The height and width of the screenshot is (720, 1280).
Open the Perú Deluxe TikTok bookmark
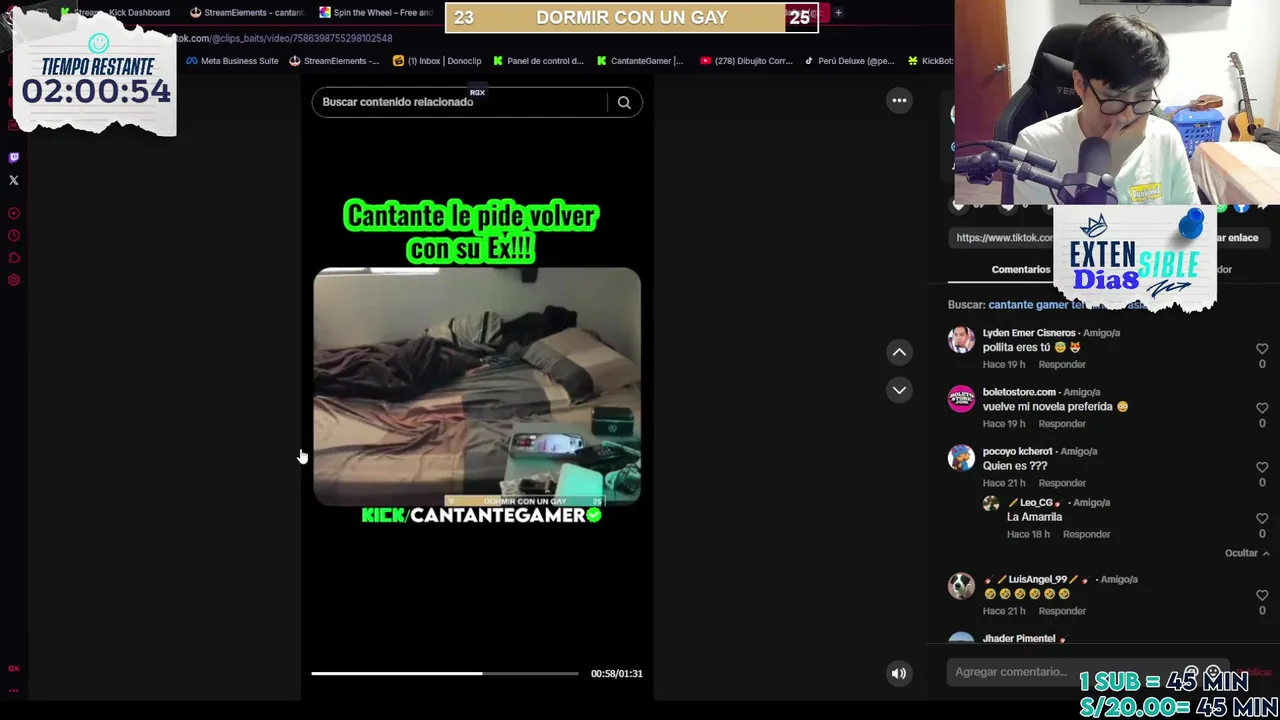[849, 61]
